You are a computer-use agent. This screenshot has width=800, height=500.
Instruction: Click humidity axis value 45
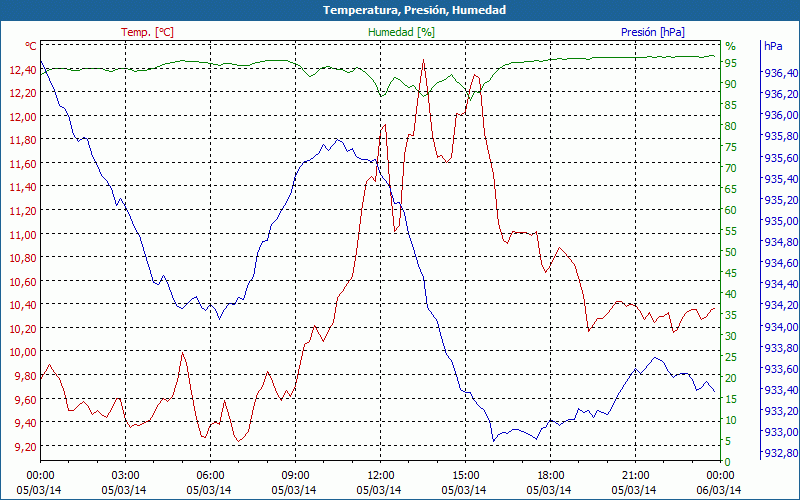731,273
